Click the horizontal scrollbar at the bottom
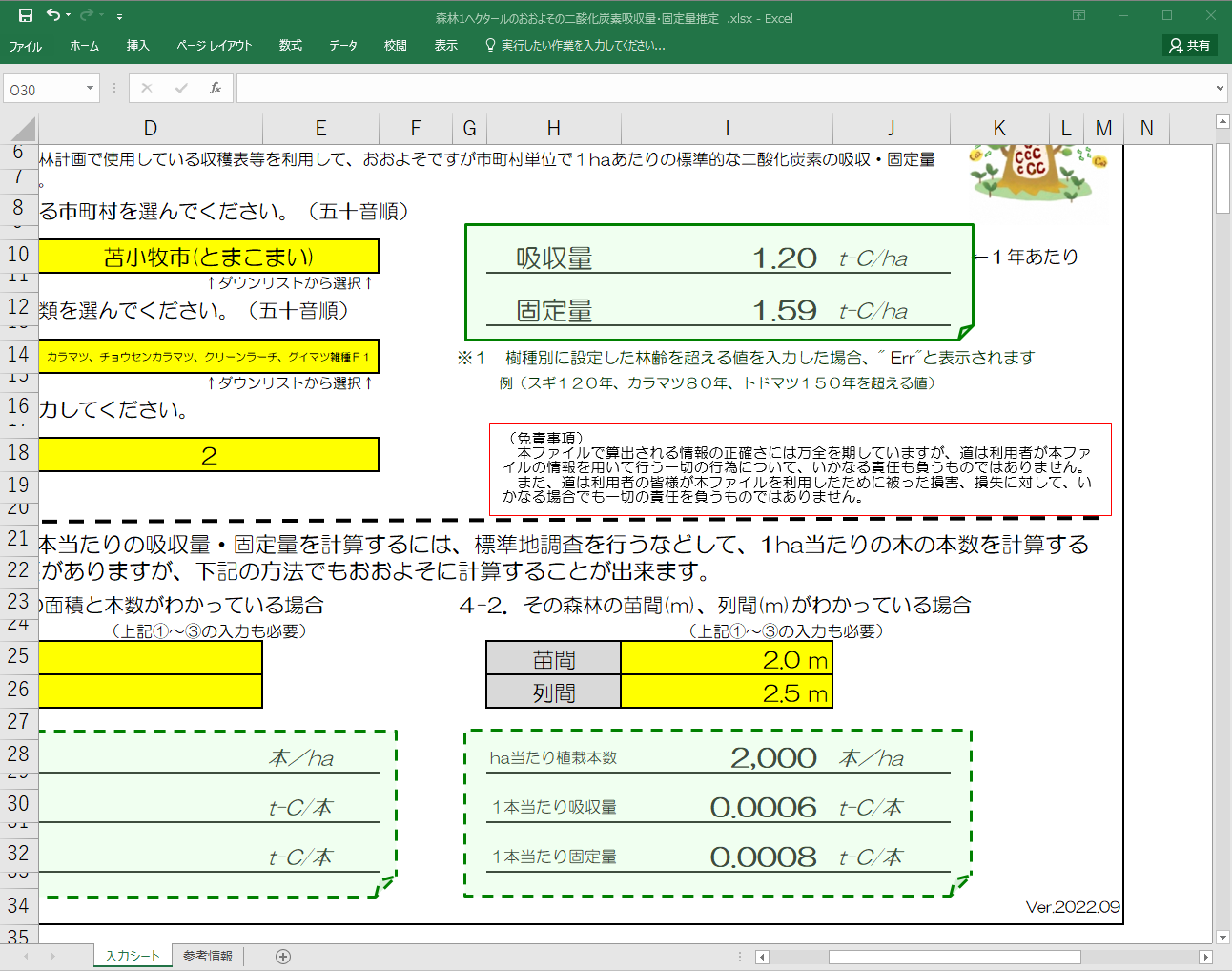1232x971 pixels. (x=954, y=955)
